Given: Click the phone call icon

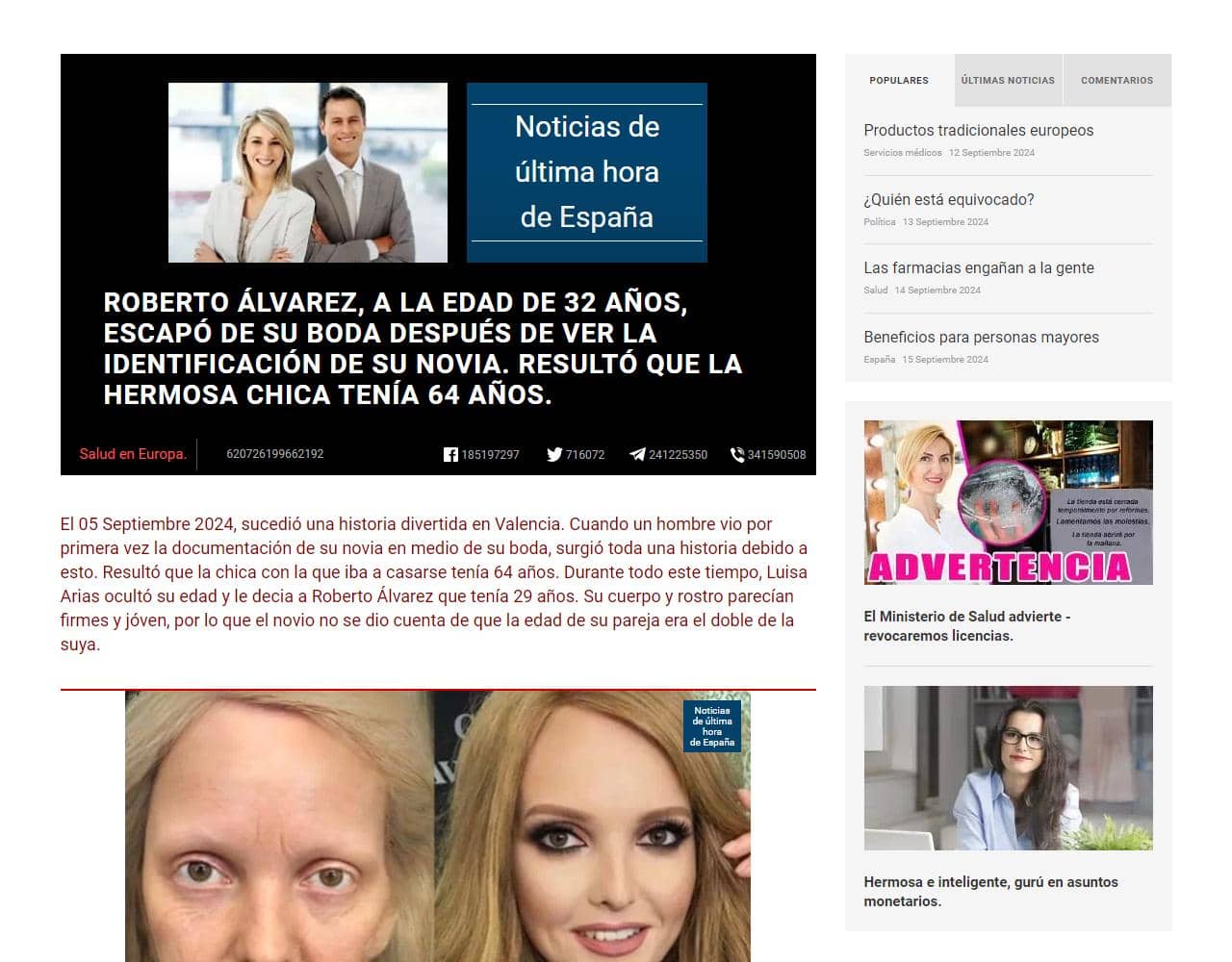Looking at the screenshot, I should tap(737, 455).
